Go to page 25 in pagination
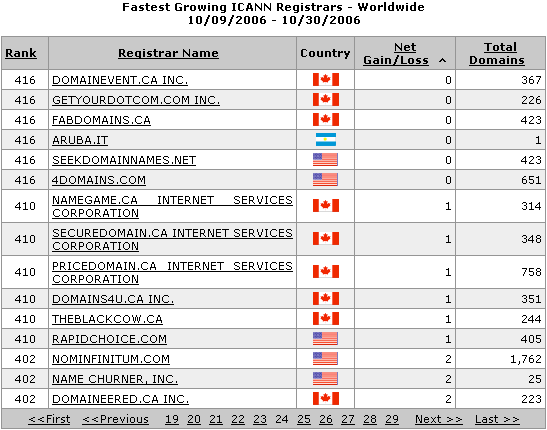Image resolution: width=547 pixels, height=430 pixels. point(304,419)
